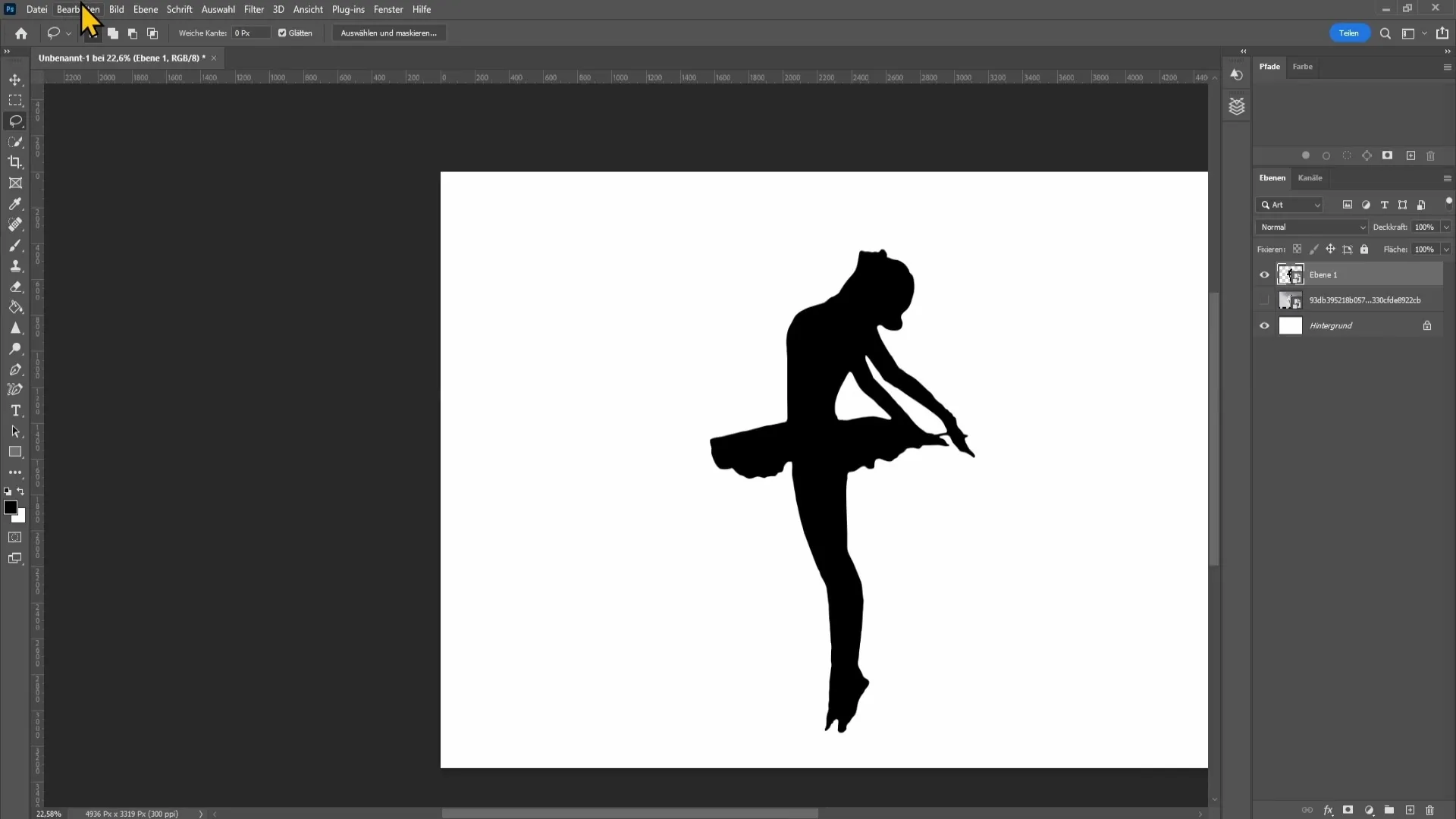The width and height of the screenshot is (1456, 819).
Task: Hide the Hintergrund layer
Action: (1264, 326)
